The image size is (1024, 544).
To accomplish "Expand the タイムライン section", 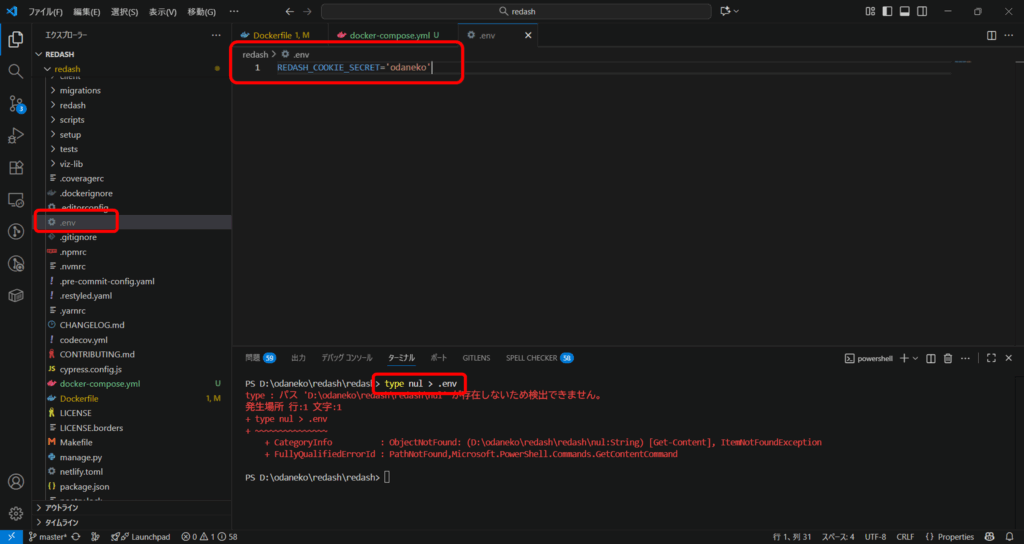I will 62,522.
